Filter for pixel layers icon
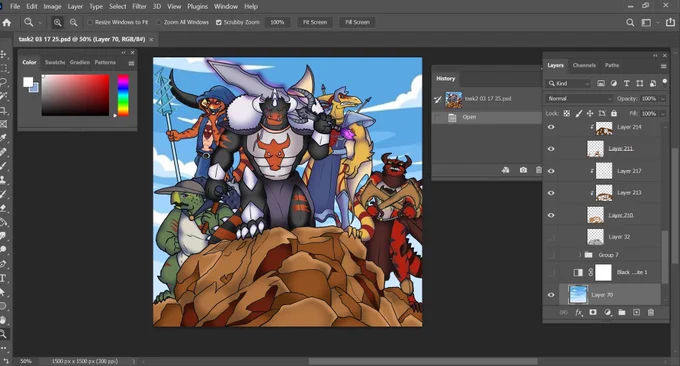The height and width of the screenshot is (366, 680). [x=601, y=83]
